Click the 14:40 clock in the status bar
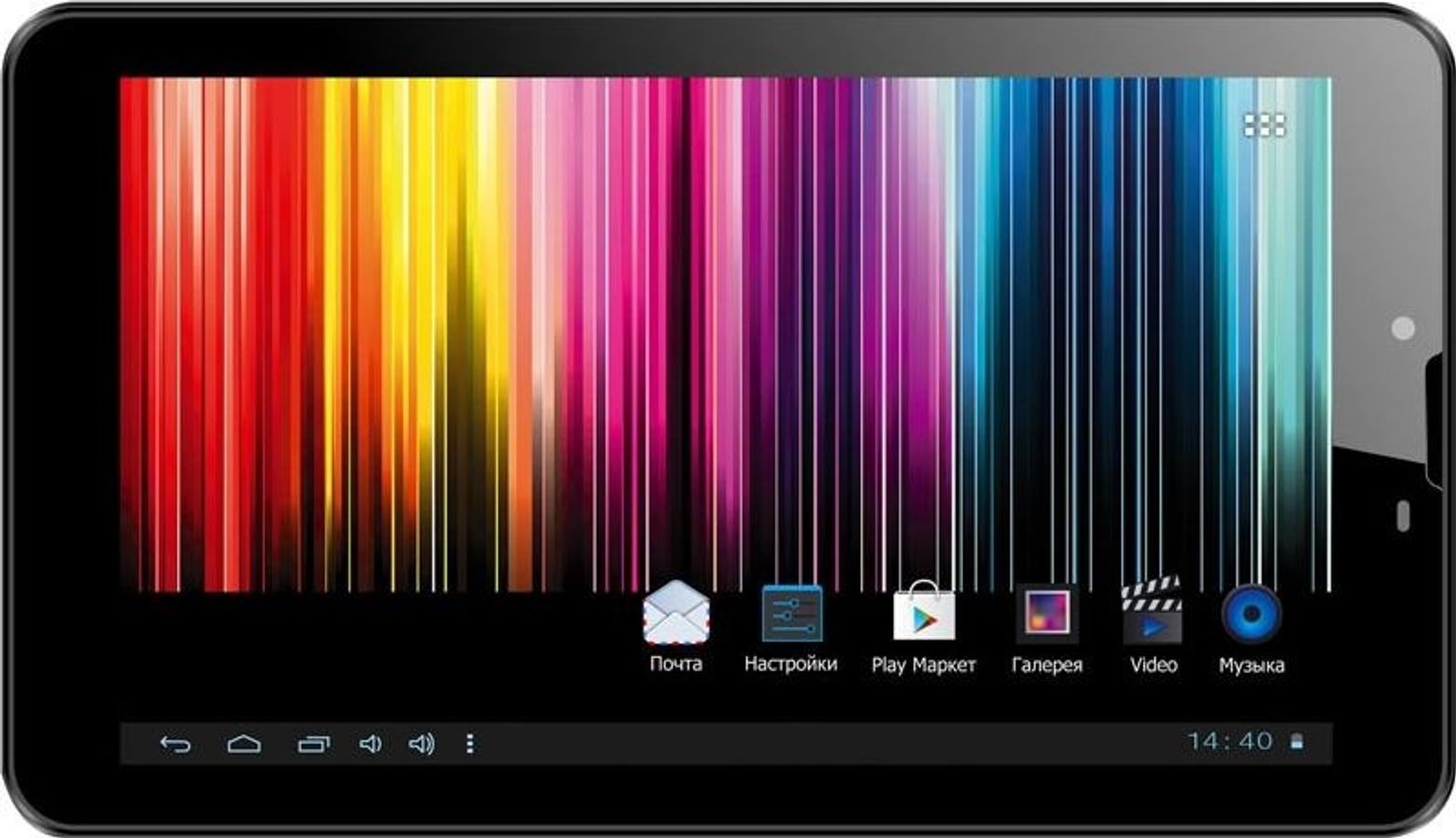 [1230, 741]
